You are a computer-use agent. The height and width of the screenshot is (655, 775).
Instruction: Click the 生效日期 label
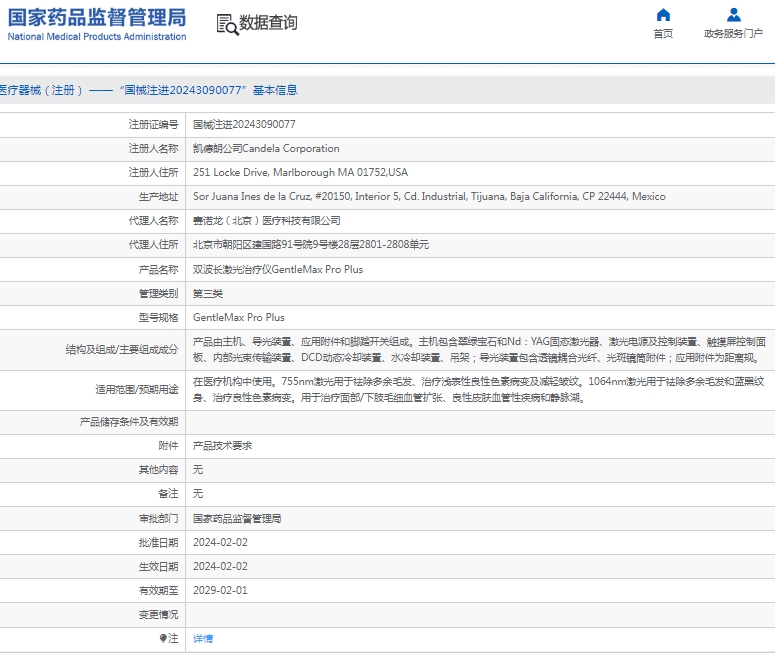click(x=158, y=567)
